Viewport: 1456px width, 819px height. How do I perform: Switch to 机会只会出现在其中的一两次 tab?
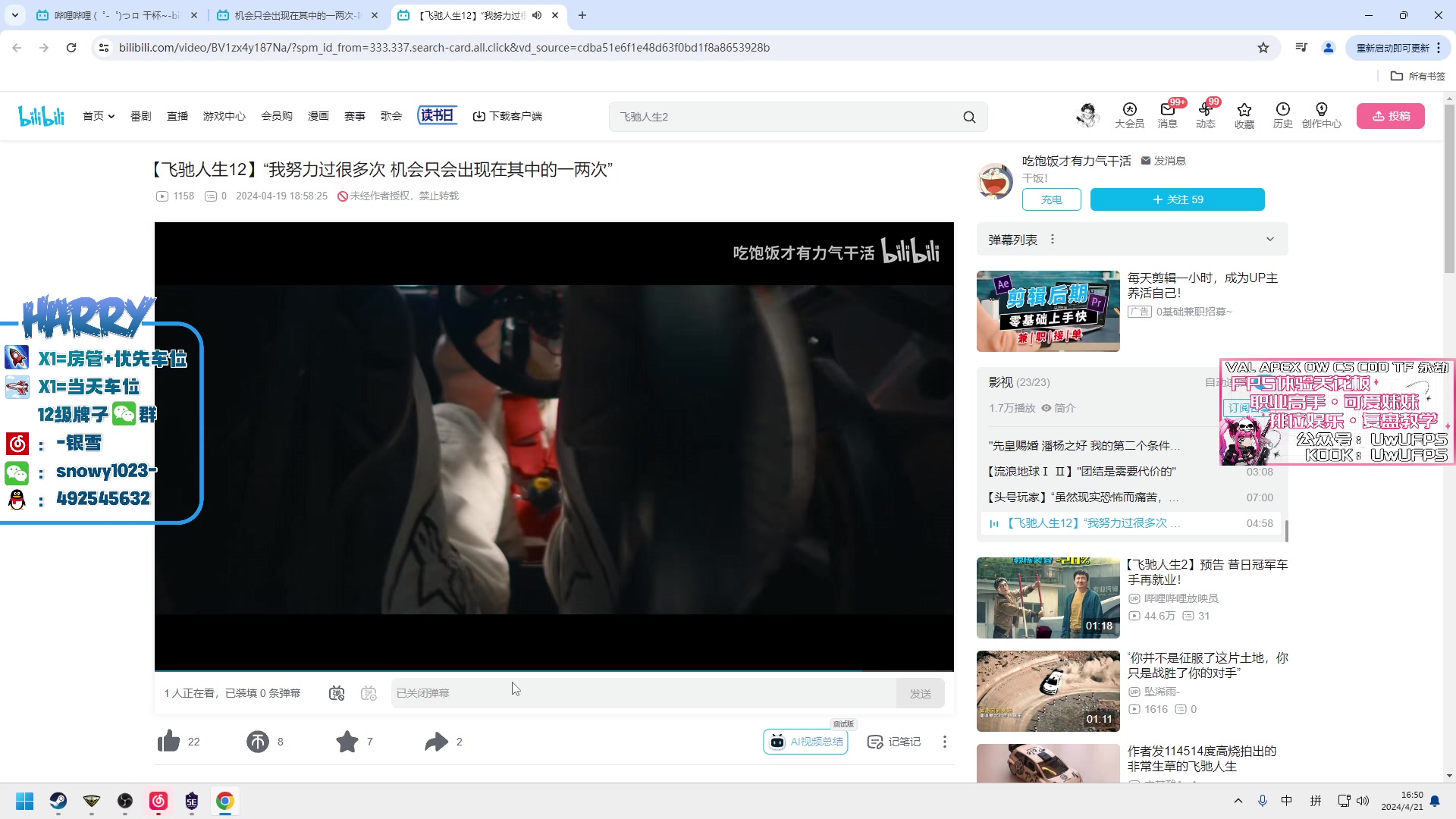coord(297,15)
